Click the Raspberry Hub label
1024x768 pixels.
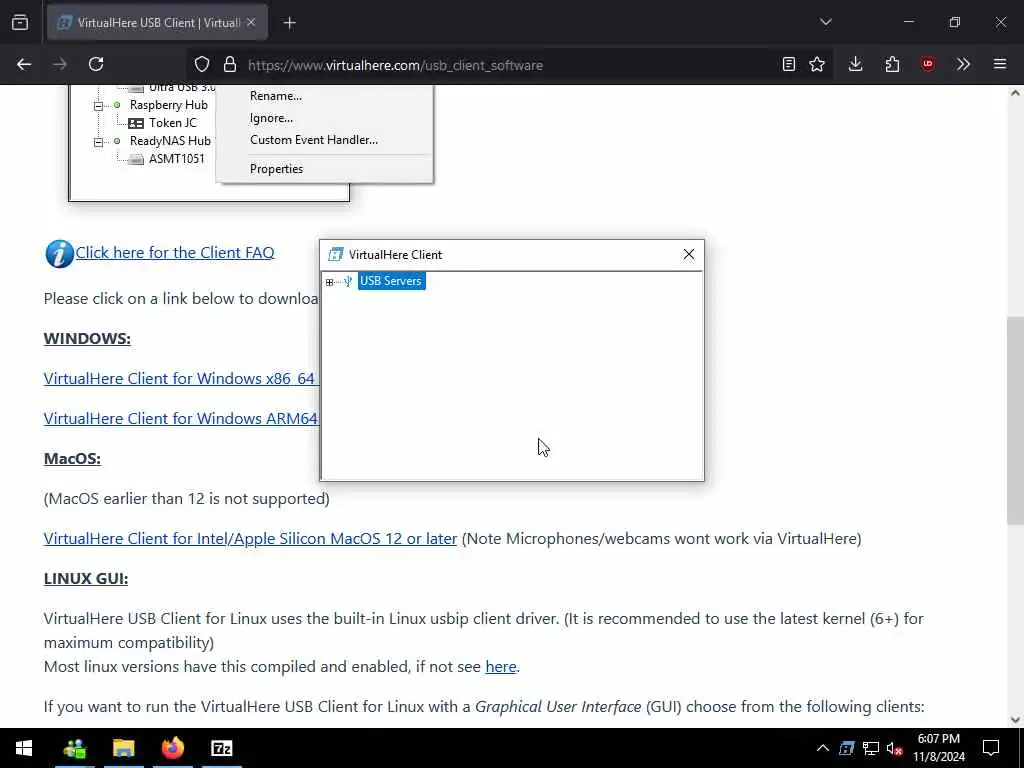click(168, 105)
